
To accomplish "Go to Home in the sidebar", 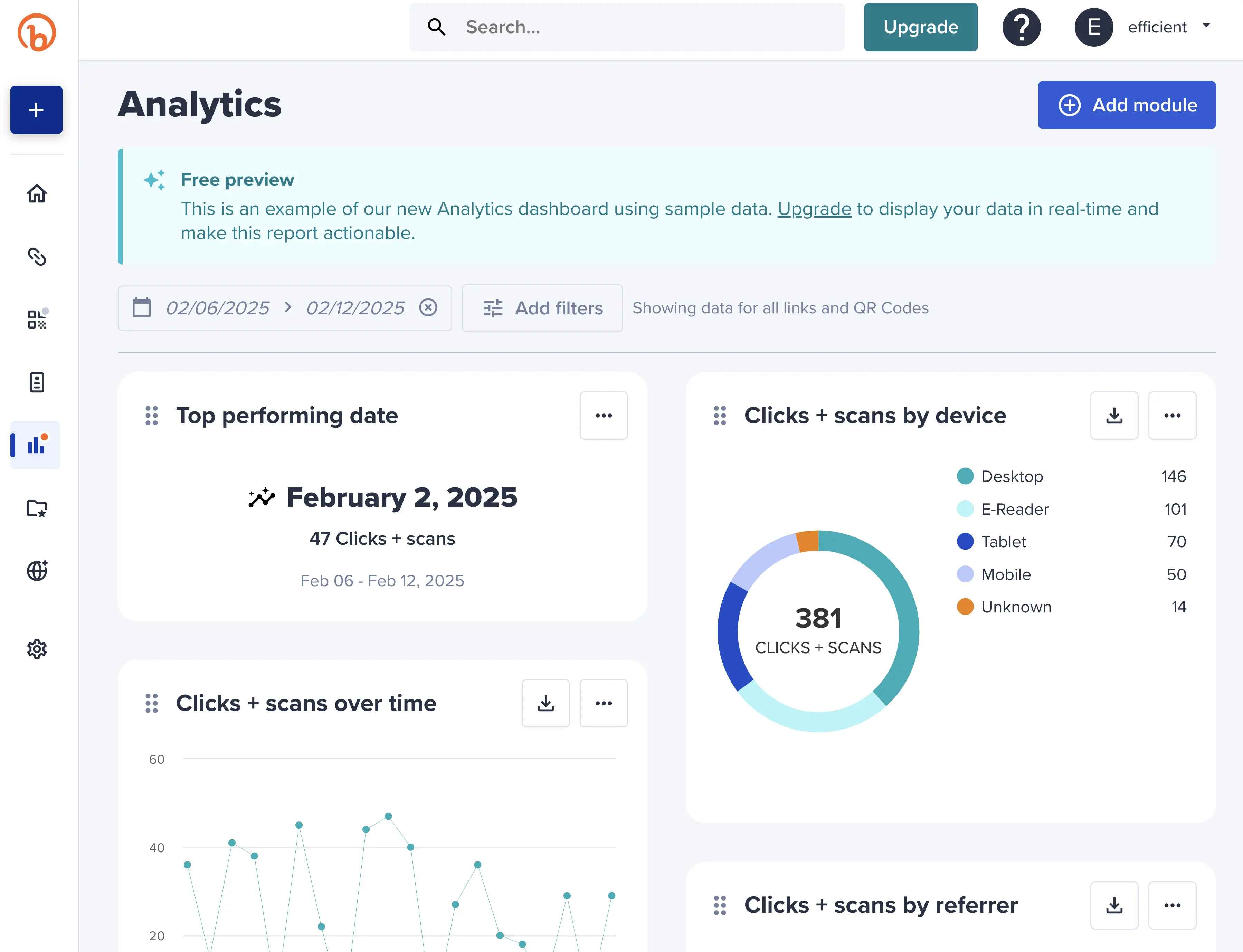I will pyautogui.click(x=36, y=194).
